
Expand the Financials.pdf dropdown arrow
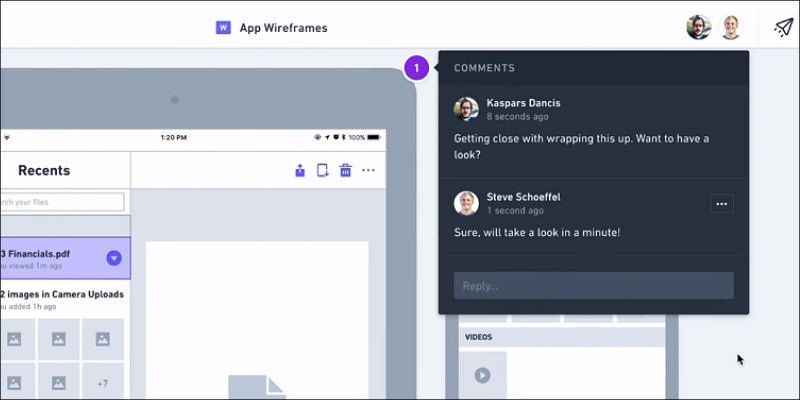[x=114, y=258]
